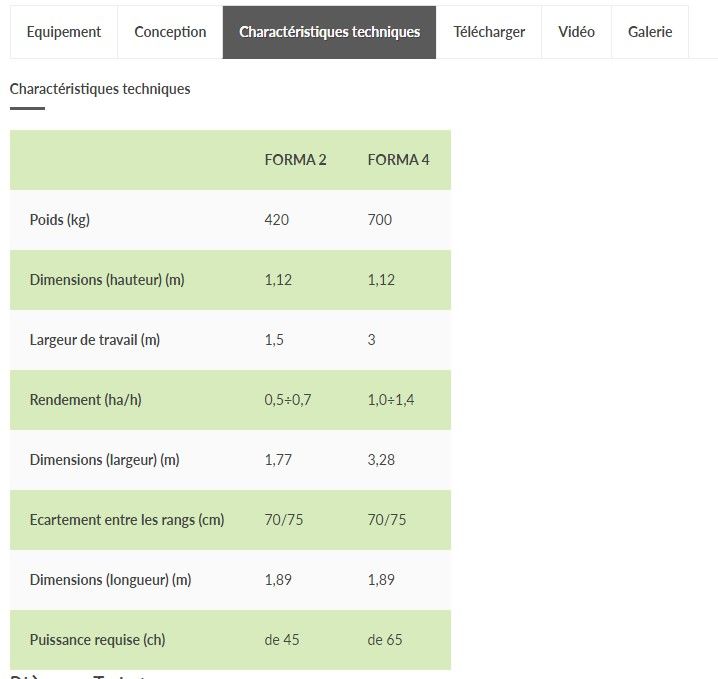The image size is (718, 679).
Task: Click the FORMA 4 column header
Action: (399, 160)
